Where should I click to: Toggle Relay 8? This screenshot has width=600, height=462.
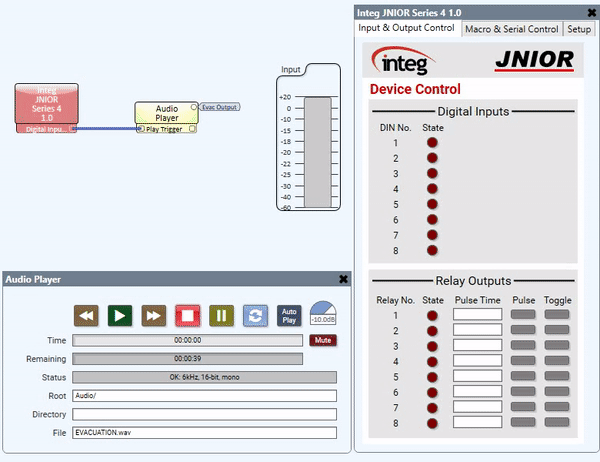tap(557, 422)
